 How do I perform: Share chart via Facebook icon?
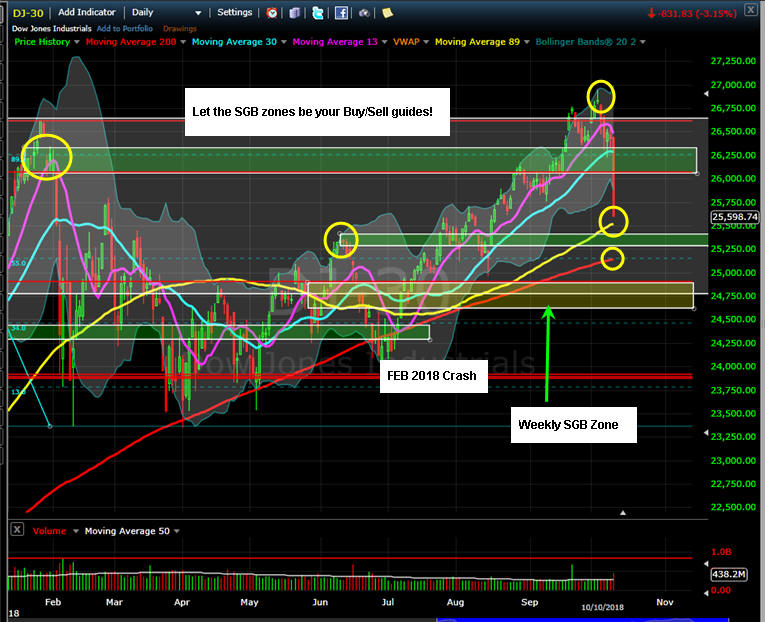pos(341,13)
